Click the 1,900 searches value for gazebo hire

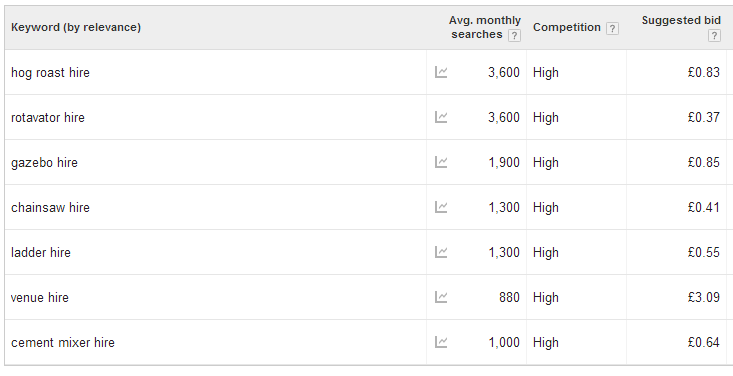click(504, 162)
